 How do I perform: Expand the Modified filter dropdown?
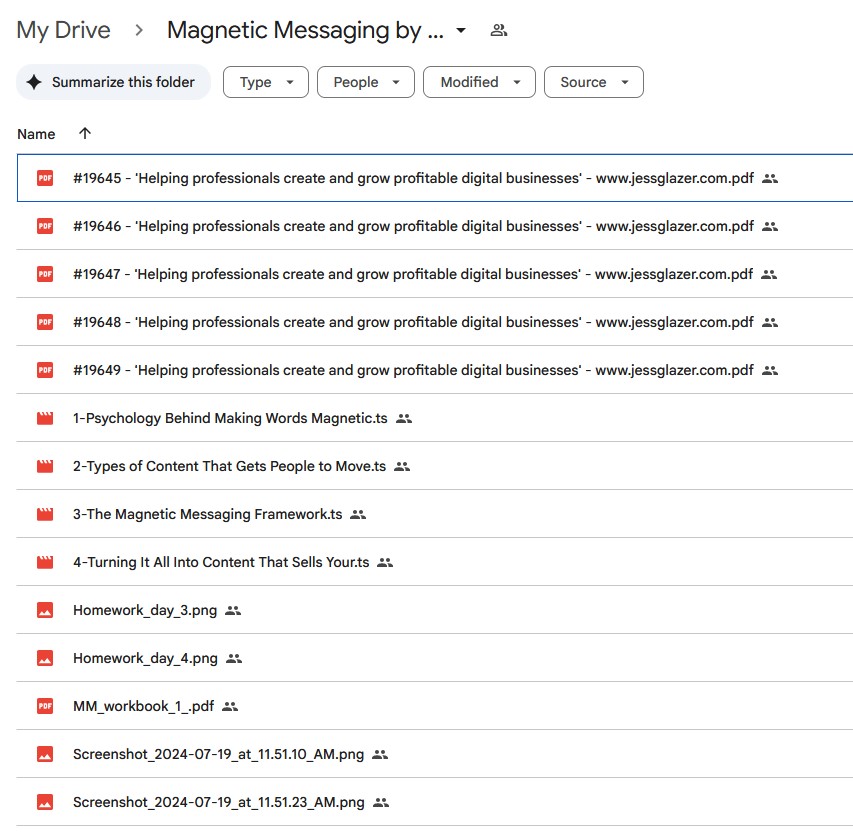pos(479,82)
